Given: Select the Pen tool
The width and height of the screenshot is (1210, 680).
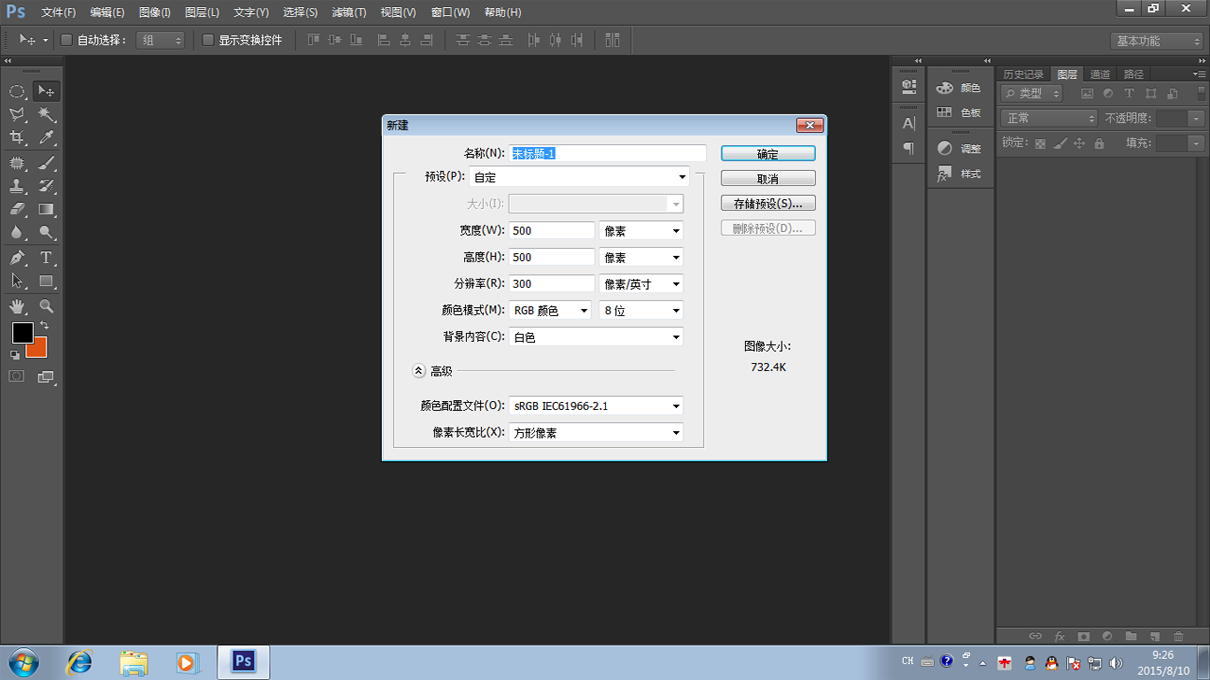Looking at the screenshot, I should pos(17,258).
